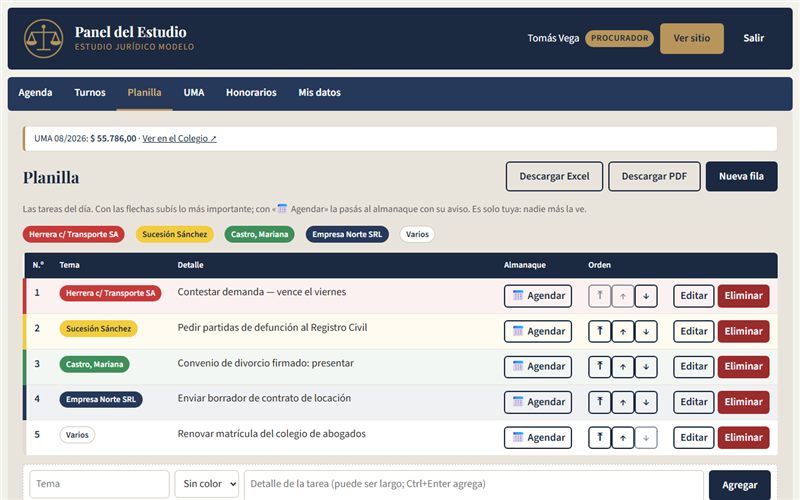This screenshot has width=800, height=500.
Task: Click the scales of justice logo
Action: pos(43,38)
